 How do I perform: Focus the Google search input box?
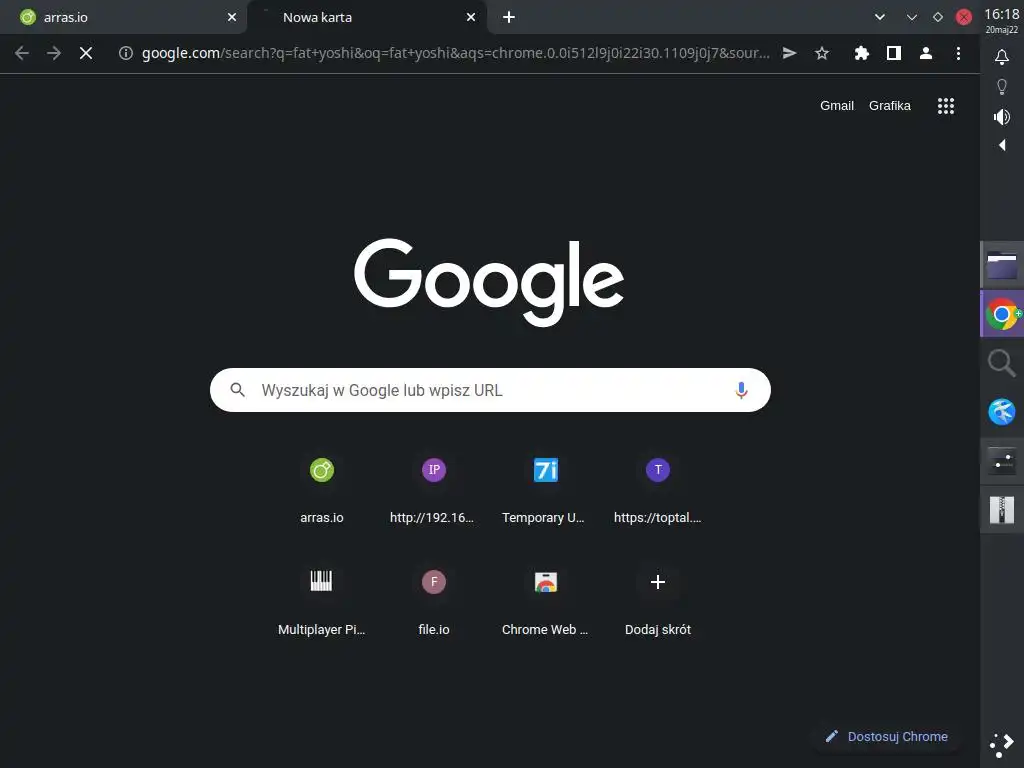490,390
